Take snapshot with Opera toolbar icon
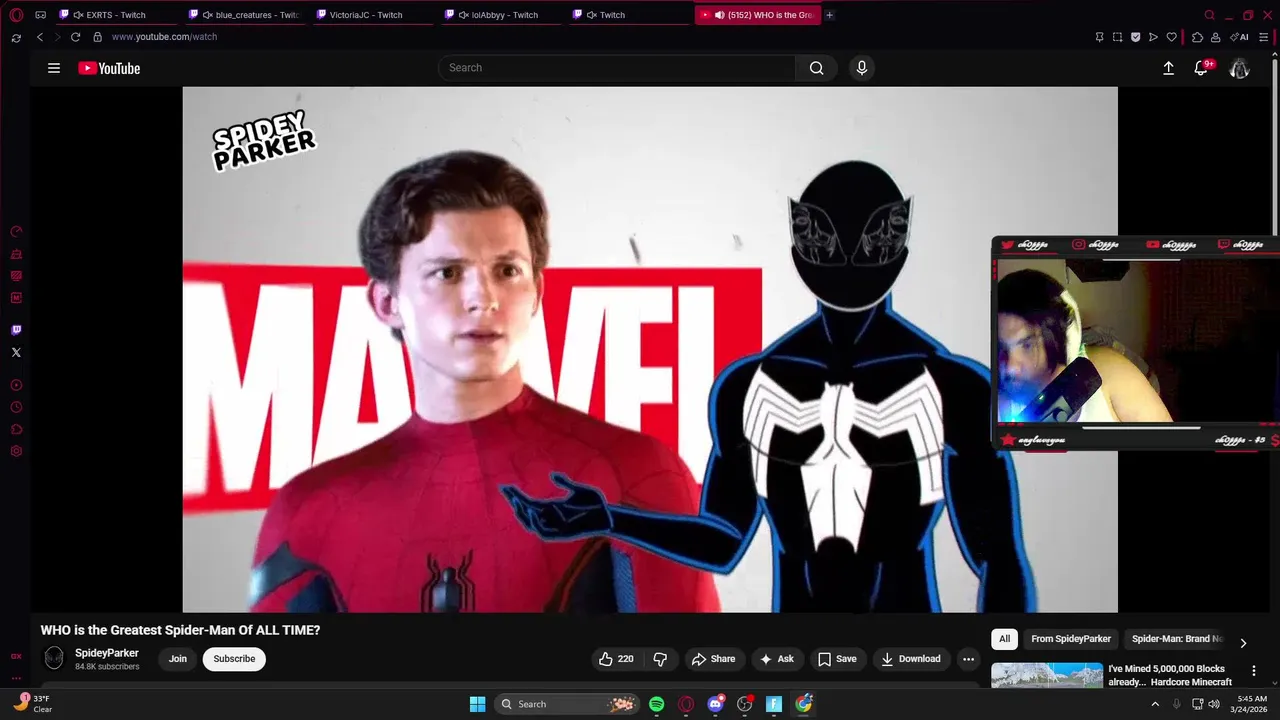This screenshot has width=1280, height=720. (x=1117, y=37)
